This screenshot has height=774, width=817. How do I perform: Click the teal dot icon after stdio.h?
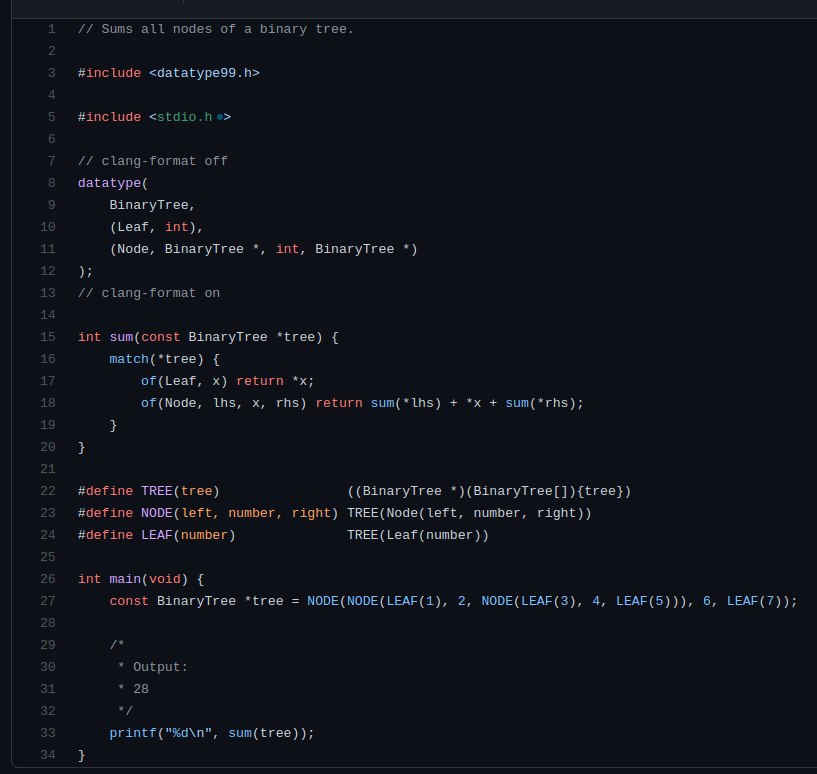tap(220, 117)
